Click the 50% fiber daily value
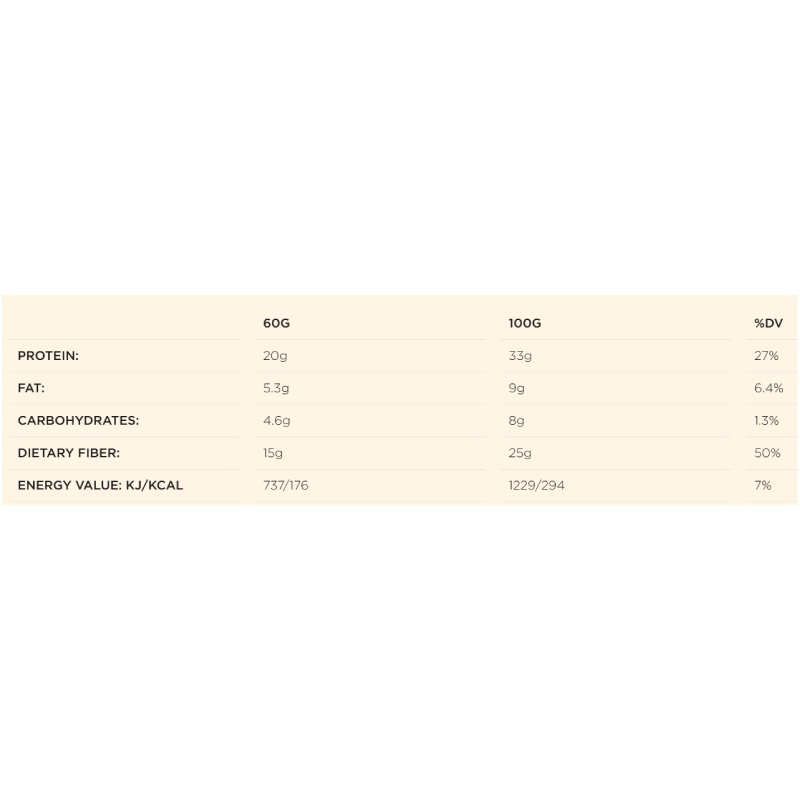Image resolution: width=800 pixels, height=800 pixels. pos(767,453)
